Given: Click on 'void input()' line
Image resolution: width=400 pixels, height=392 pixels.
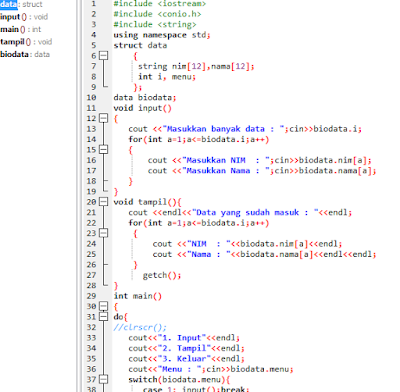Looking at the screenshot, I should pyautogui.click(x=143, y=108).
